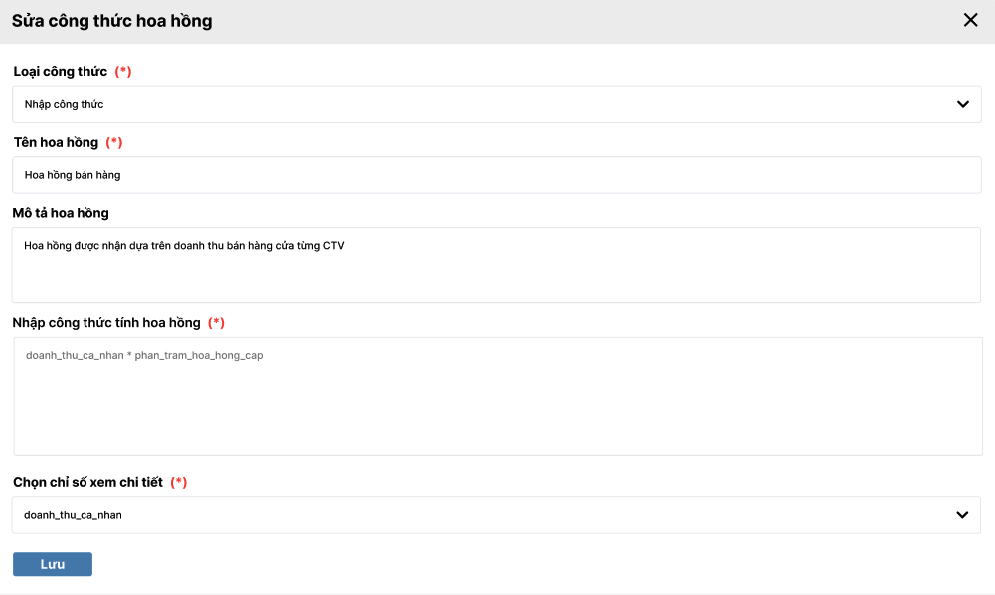Click the 'Hoa hồng bán hàng' name text
995x595 pixels.
pyautogui.click(x=72, y=175)
